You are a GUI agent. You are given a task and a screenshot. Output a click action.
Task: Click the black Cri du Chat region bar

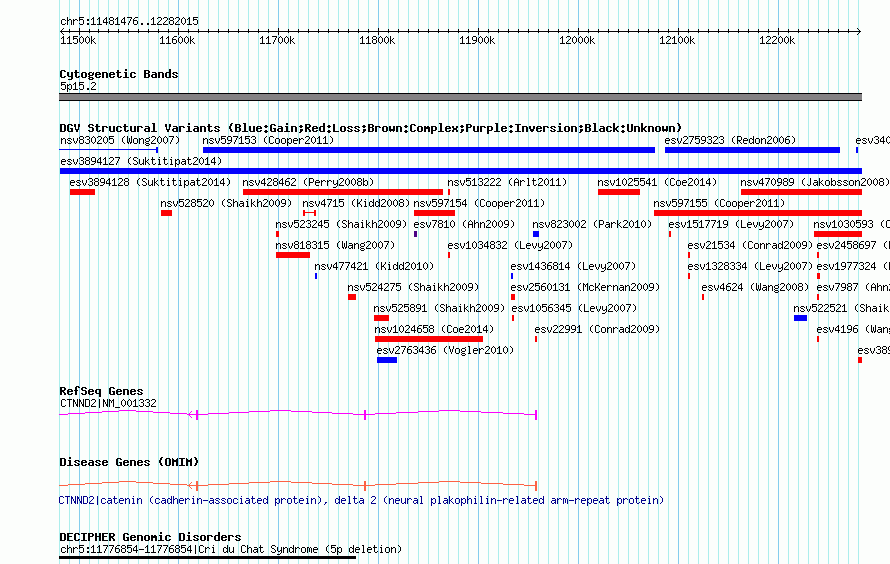coord(208,558)
